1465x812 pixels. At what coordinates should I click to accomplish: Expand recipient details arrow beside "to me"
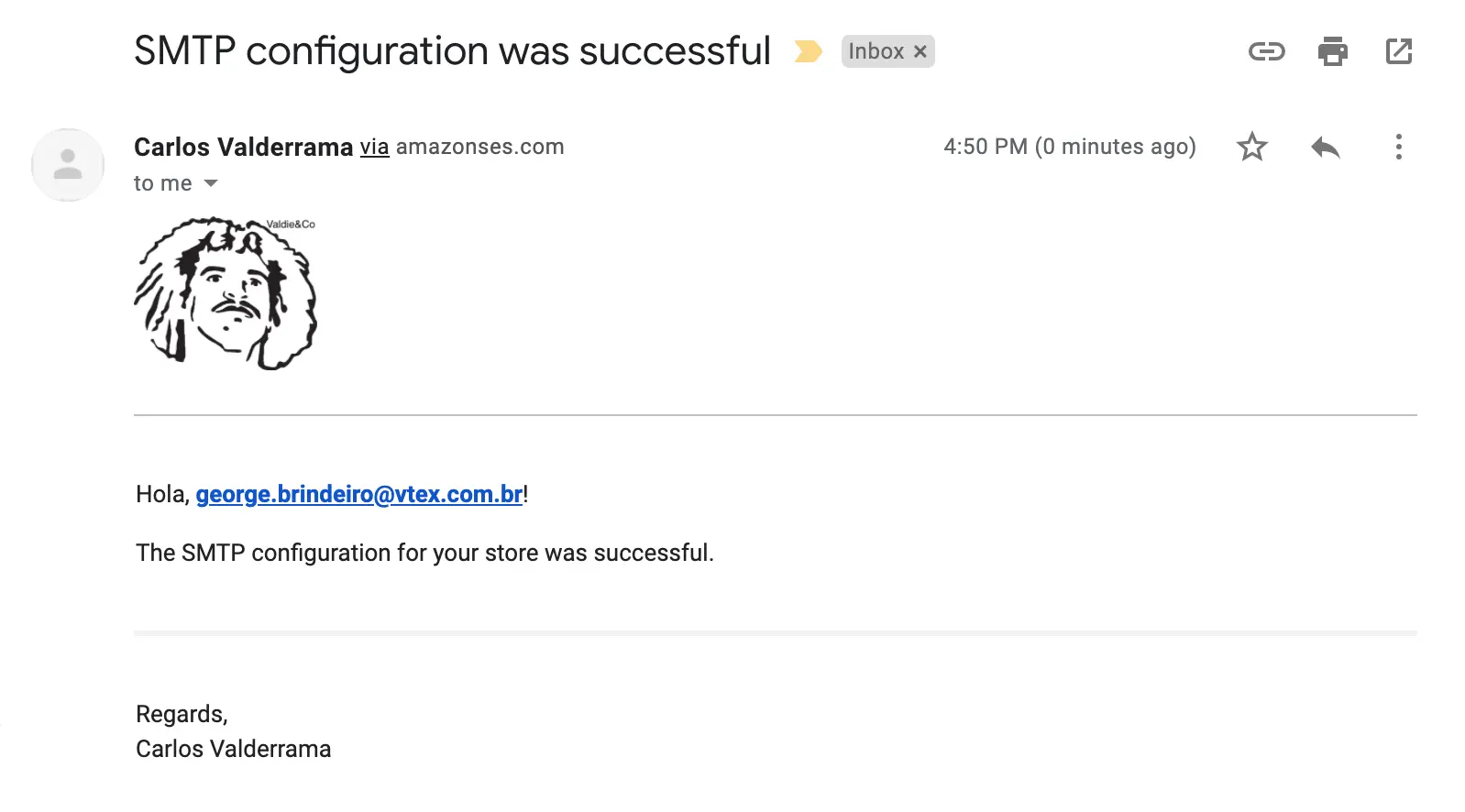coord(211,183)
